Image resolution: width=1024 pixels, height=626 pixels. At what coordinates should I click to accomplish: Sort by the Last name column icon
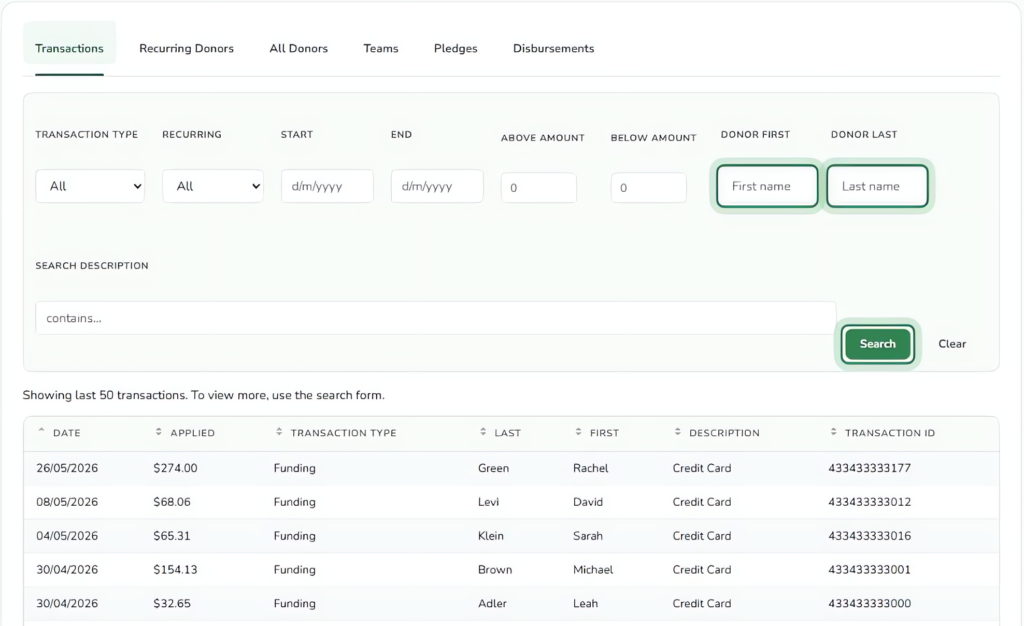click(x=483, y=432)
